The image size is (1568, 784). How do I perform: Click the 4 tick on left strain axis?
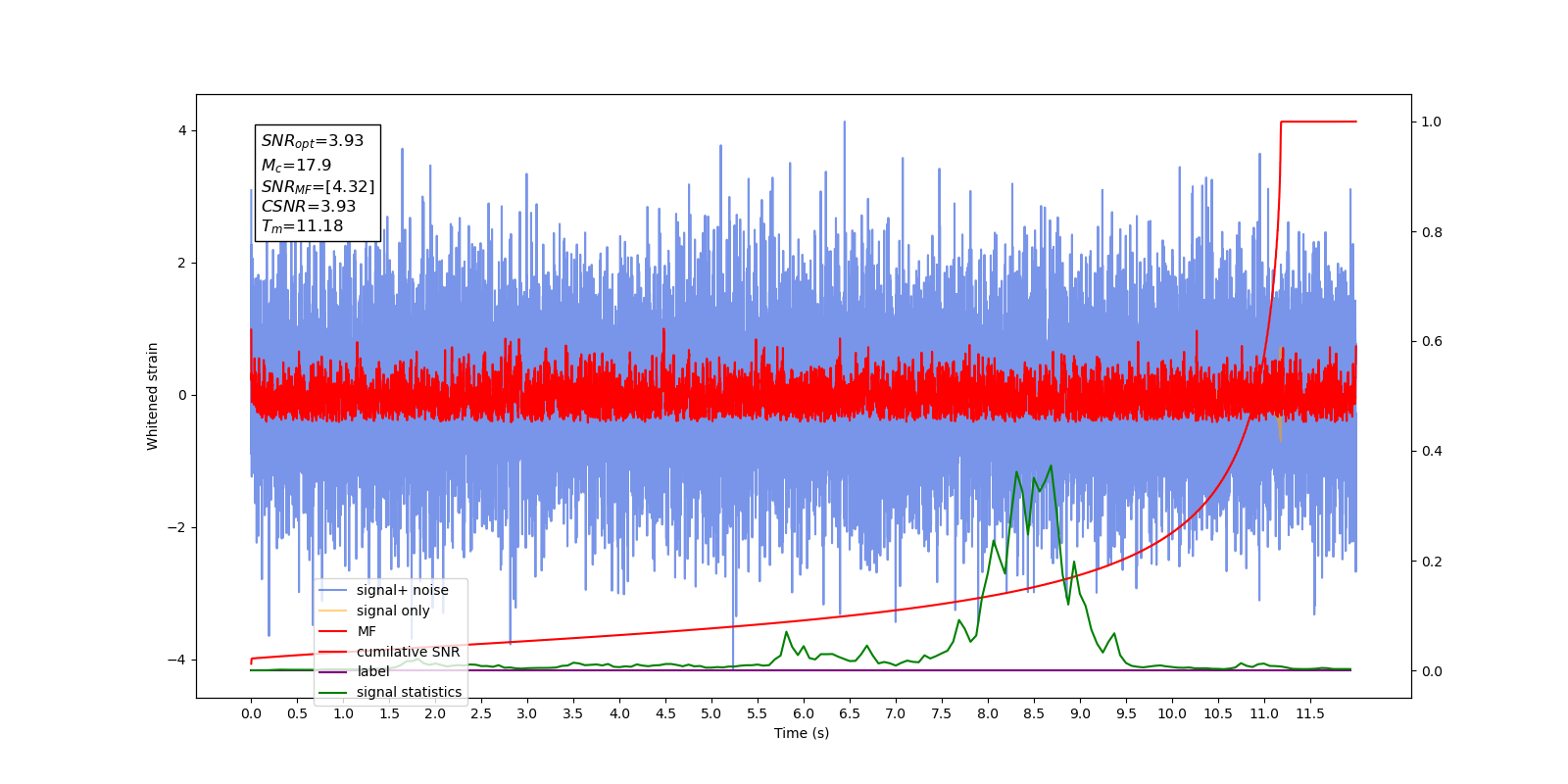[x=181, y=131]
